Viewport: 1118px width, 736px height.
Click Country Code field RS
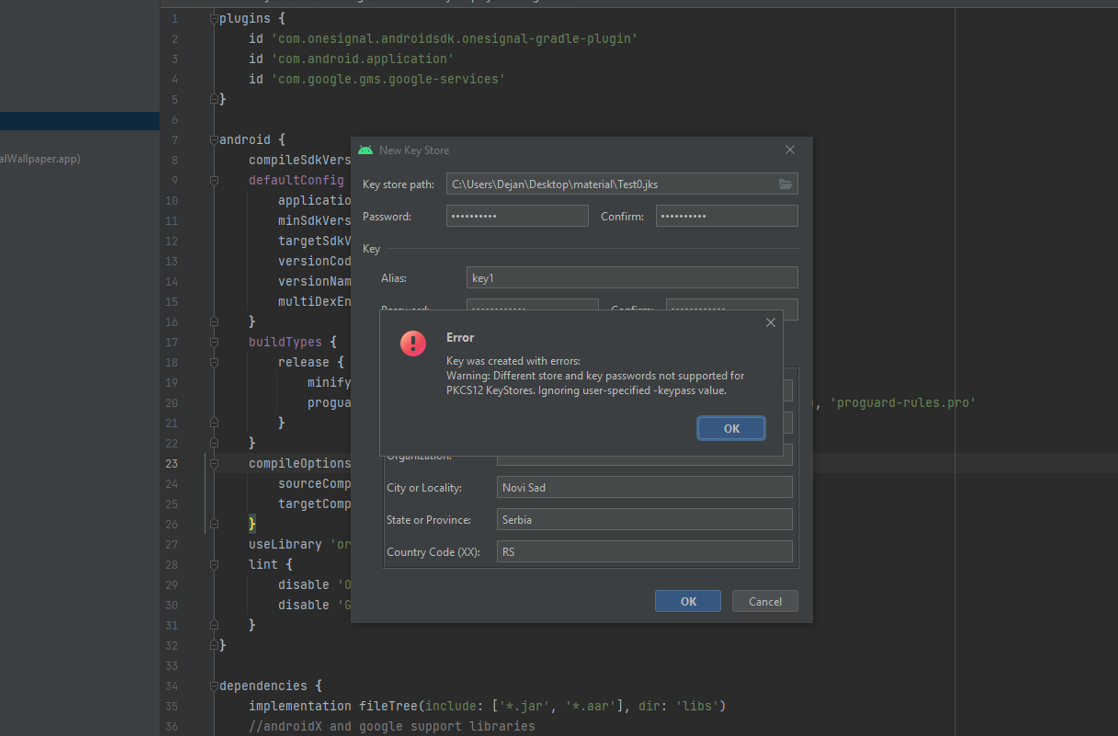click(x=645, y=551)
